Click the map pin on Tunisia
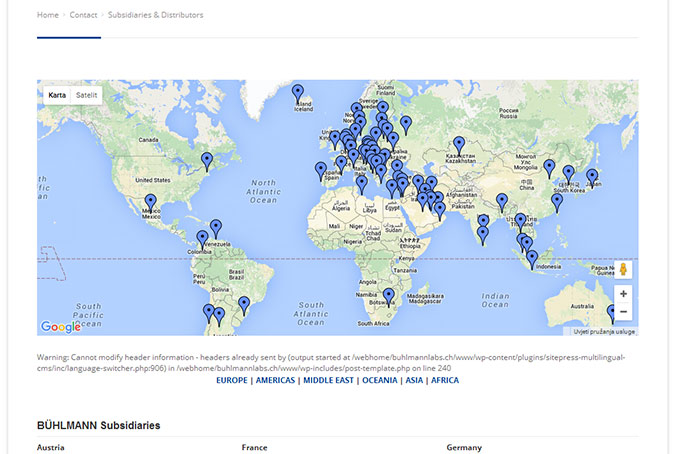This screenshot has width=675, height=454. pos(362,185)
